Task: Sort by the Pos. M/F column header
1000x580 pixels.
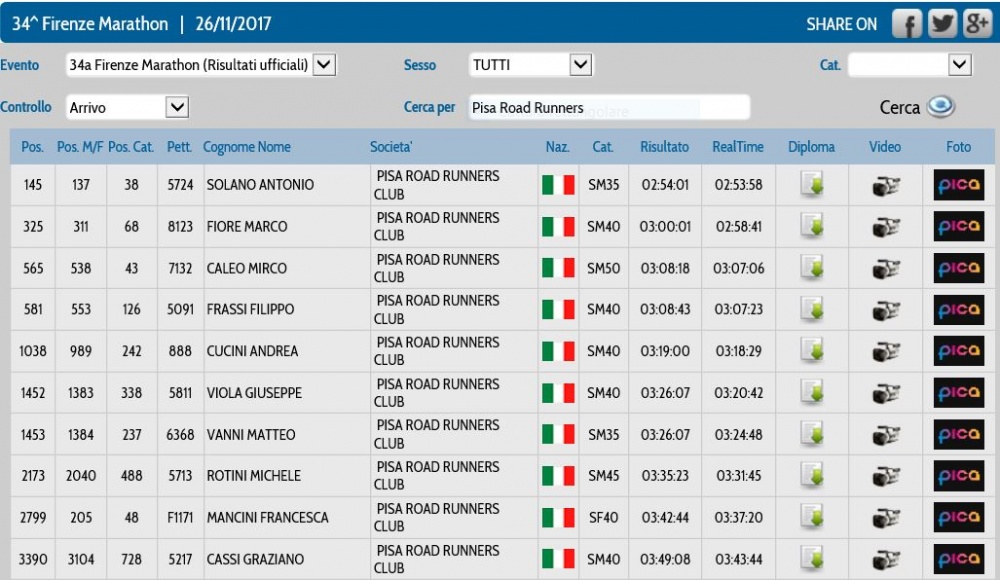Action: click(x=80, y=147)
